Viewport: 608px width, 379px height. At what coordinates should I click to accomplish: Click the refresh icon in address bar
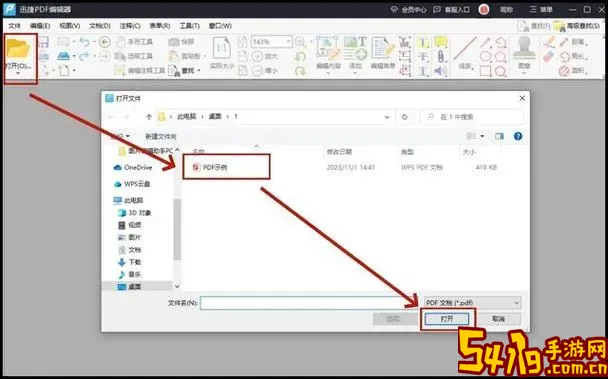(405, 117)
